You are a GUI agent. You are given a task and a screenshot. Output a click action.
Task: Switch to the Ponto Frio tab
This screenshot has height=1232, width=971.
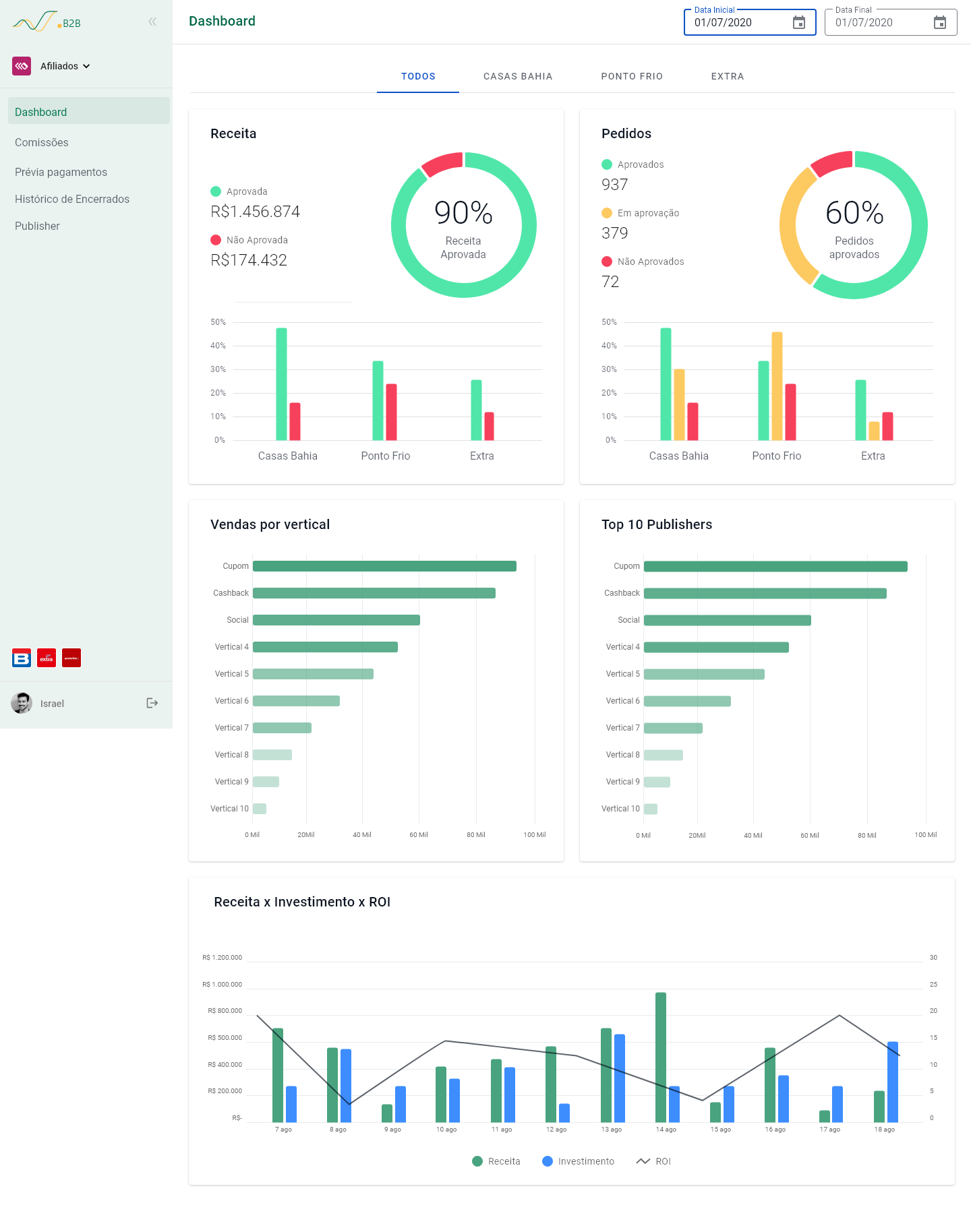[x=632, y=76]
